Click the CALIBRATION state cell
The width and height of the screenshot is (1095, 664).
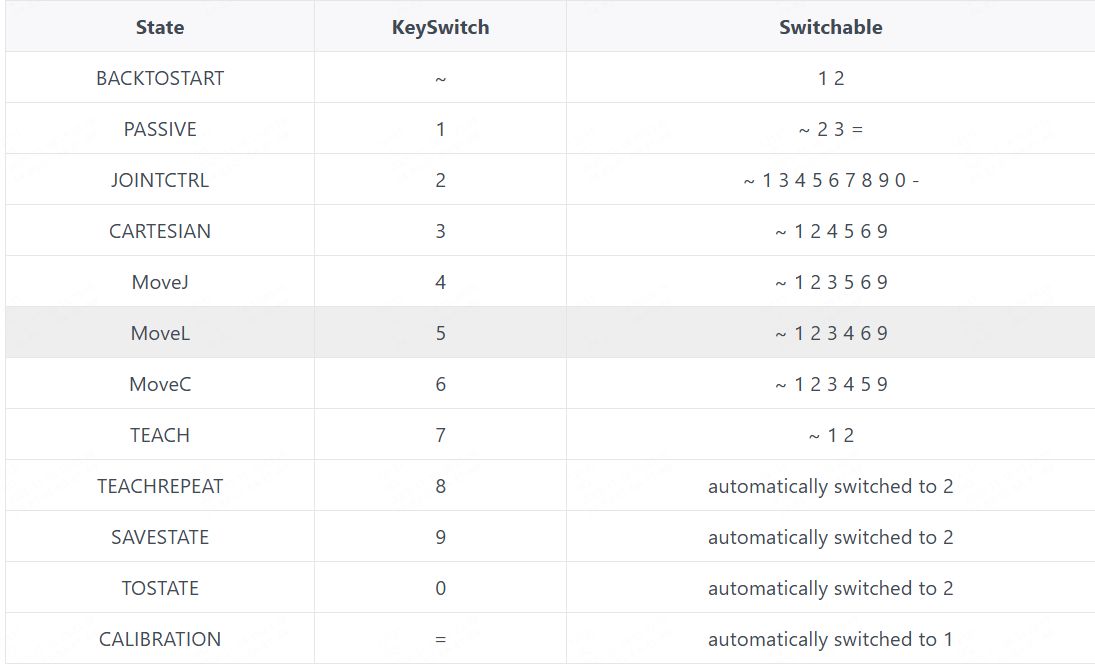click(x=160, y=638)
